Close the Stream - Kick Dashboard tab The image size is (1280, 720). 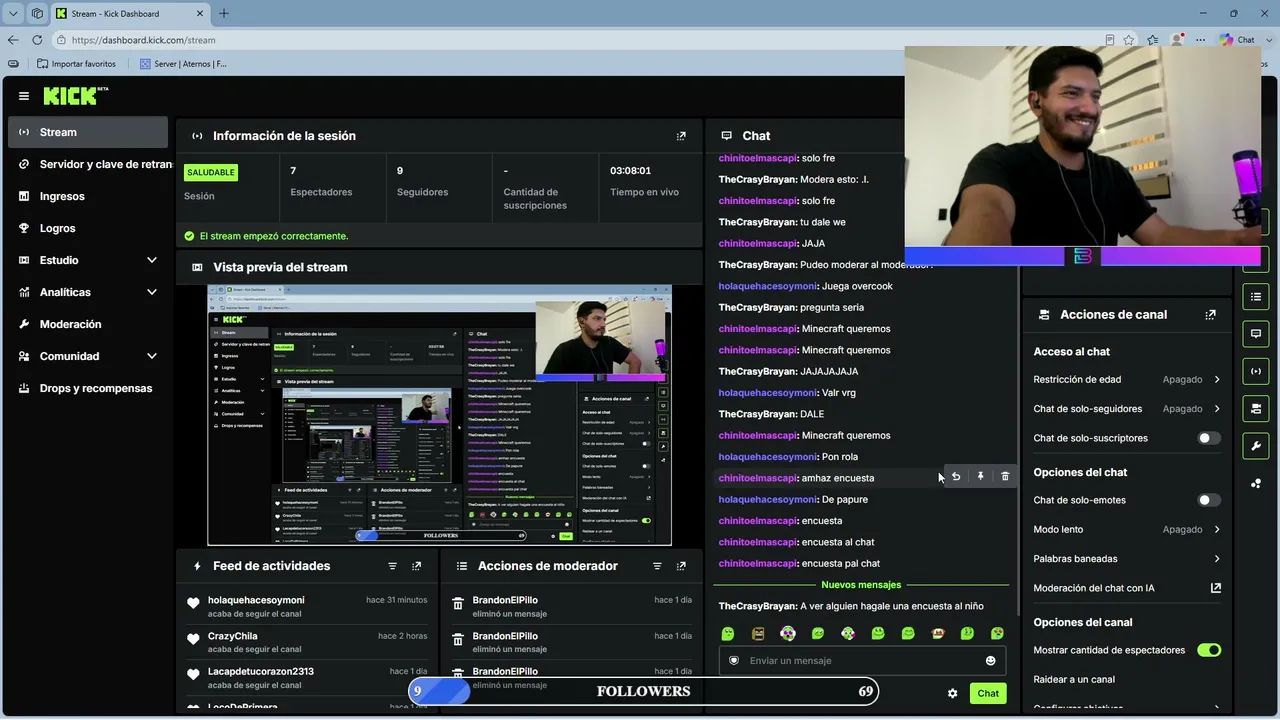pyautogui.click(x=200, y=13)
